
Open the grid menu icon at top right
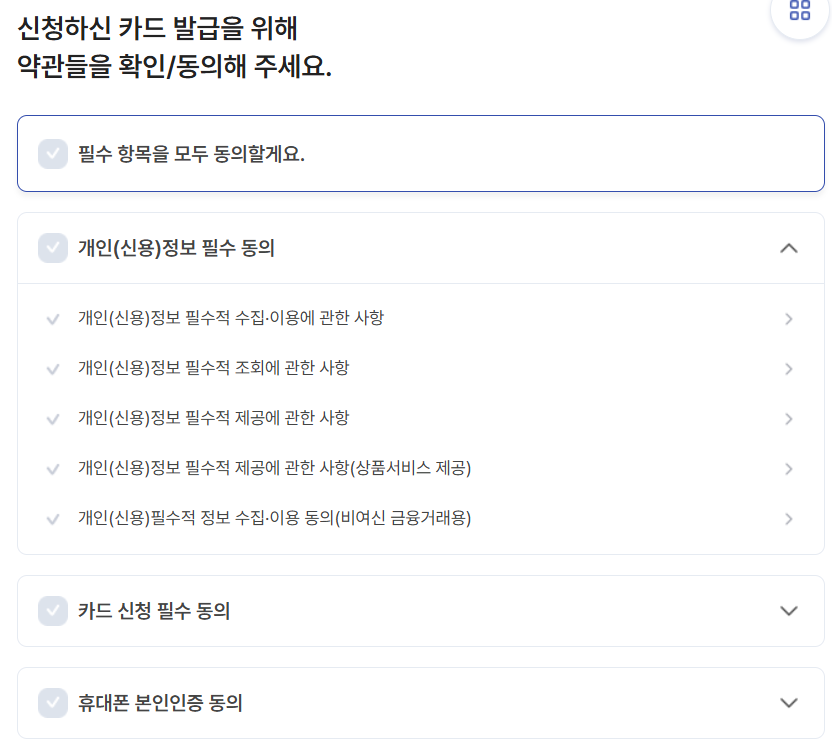799,12
